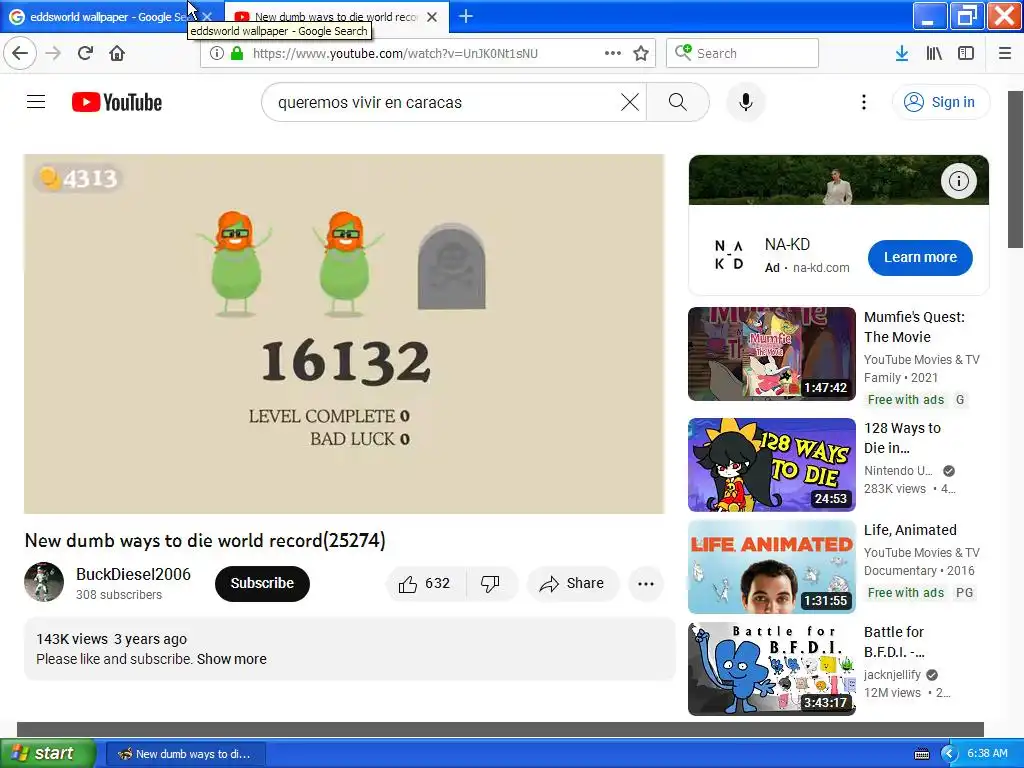Open Life, Animated video thumbnail

click(x=771, y=566)
